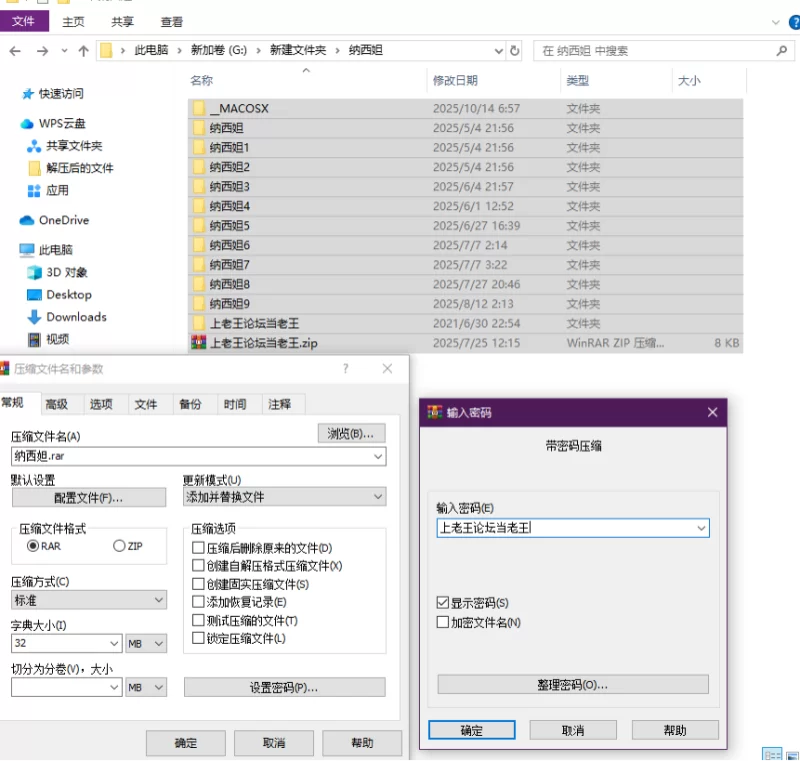Click the Downloads arrow icon in sidebar

coord(35,317)
